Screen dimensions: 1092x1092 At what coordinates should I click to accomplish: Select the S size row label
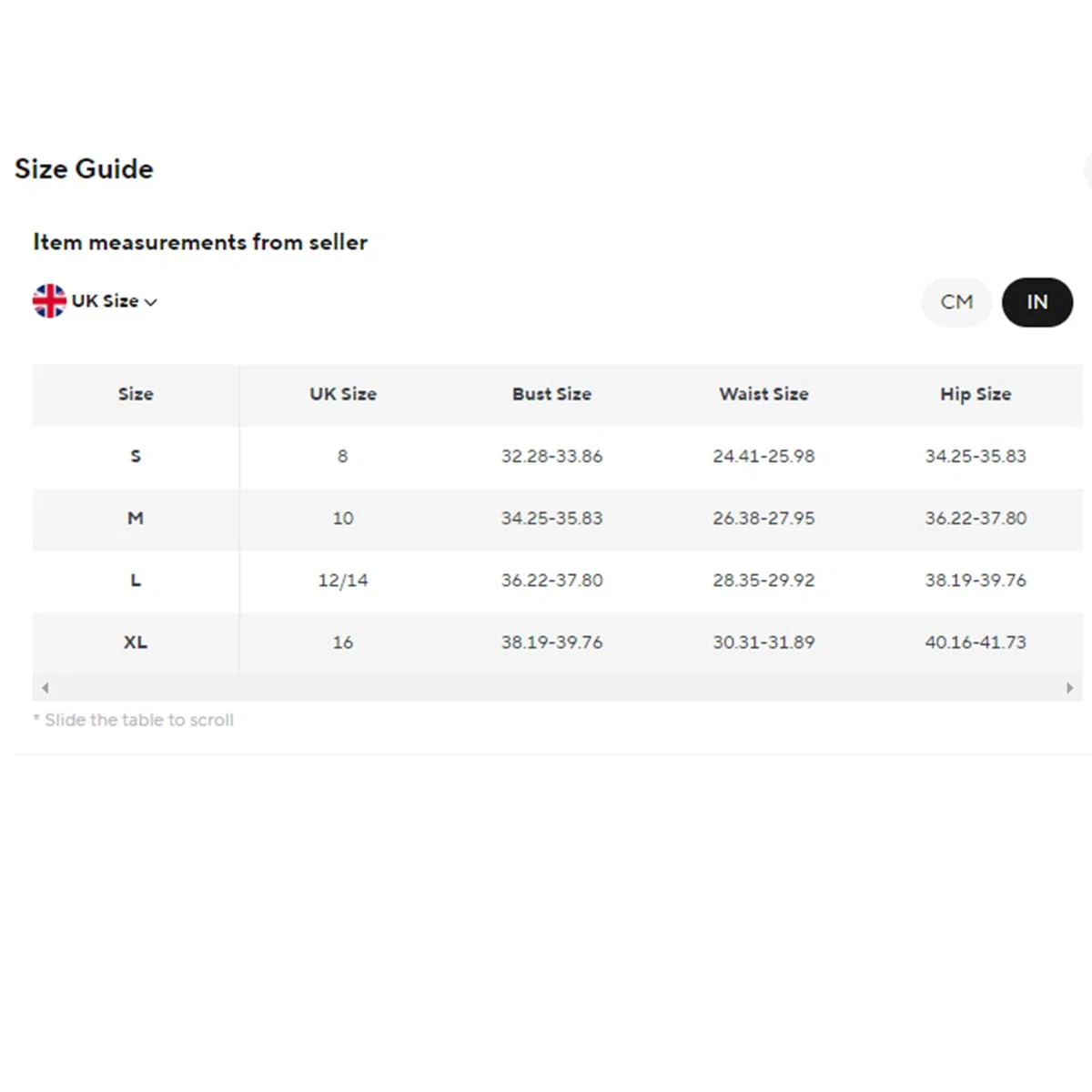136,456
